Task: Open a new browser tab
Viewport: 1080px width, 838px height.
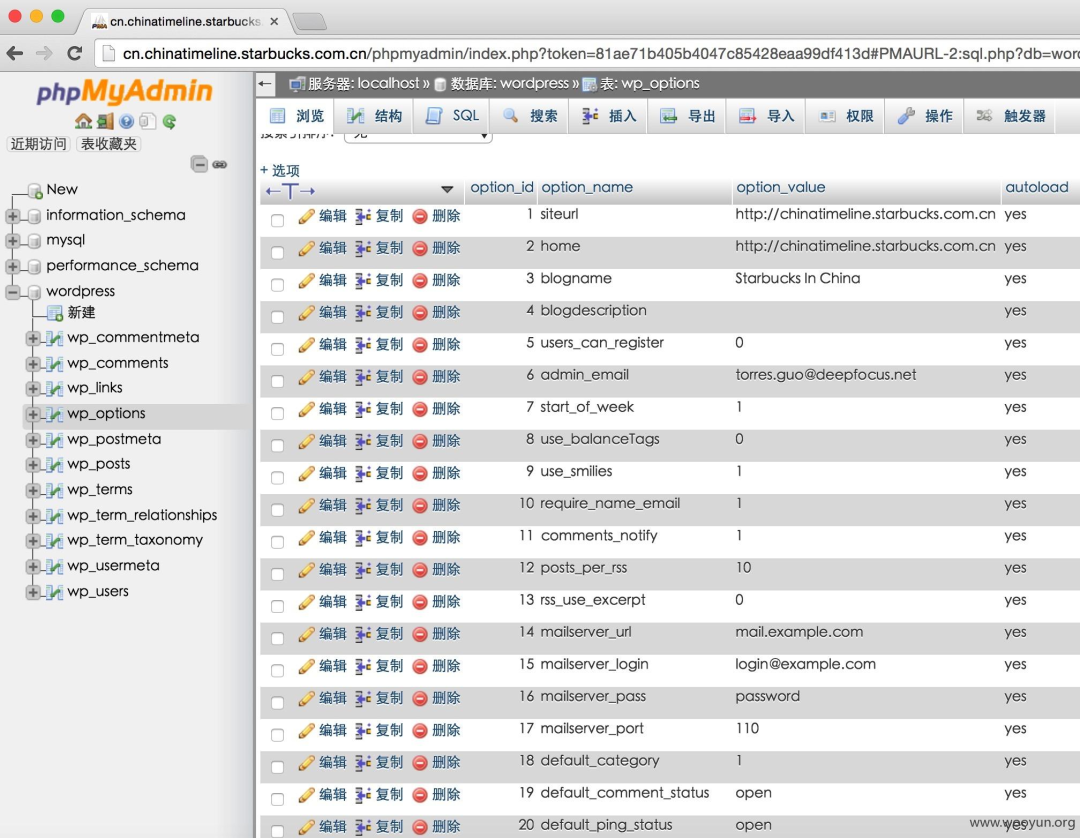Action: click(x=309, y=22)
